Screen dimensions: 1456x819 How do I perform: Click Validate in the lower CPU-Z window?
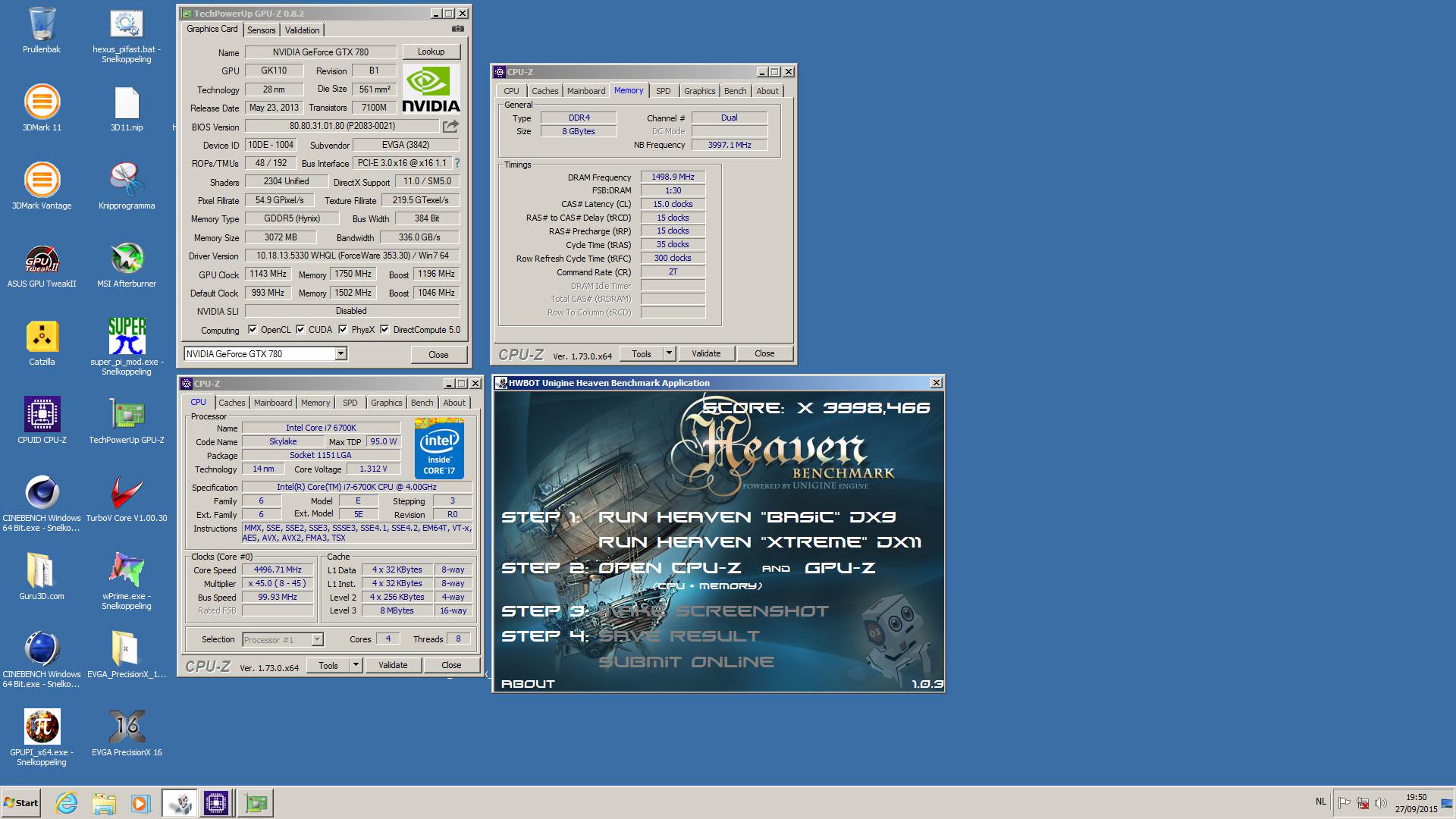click(393, 665)
